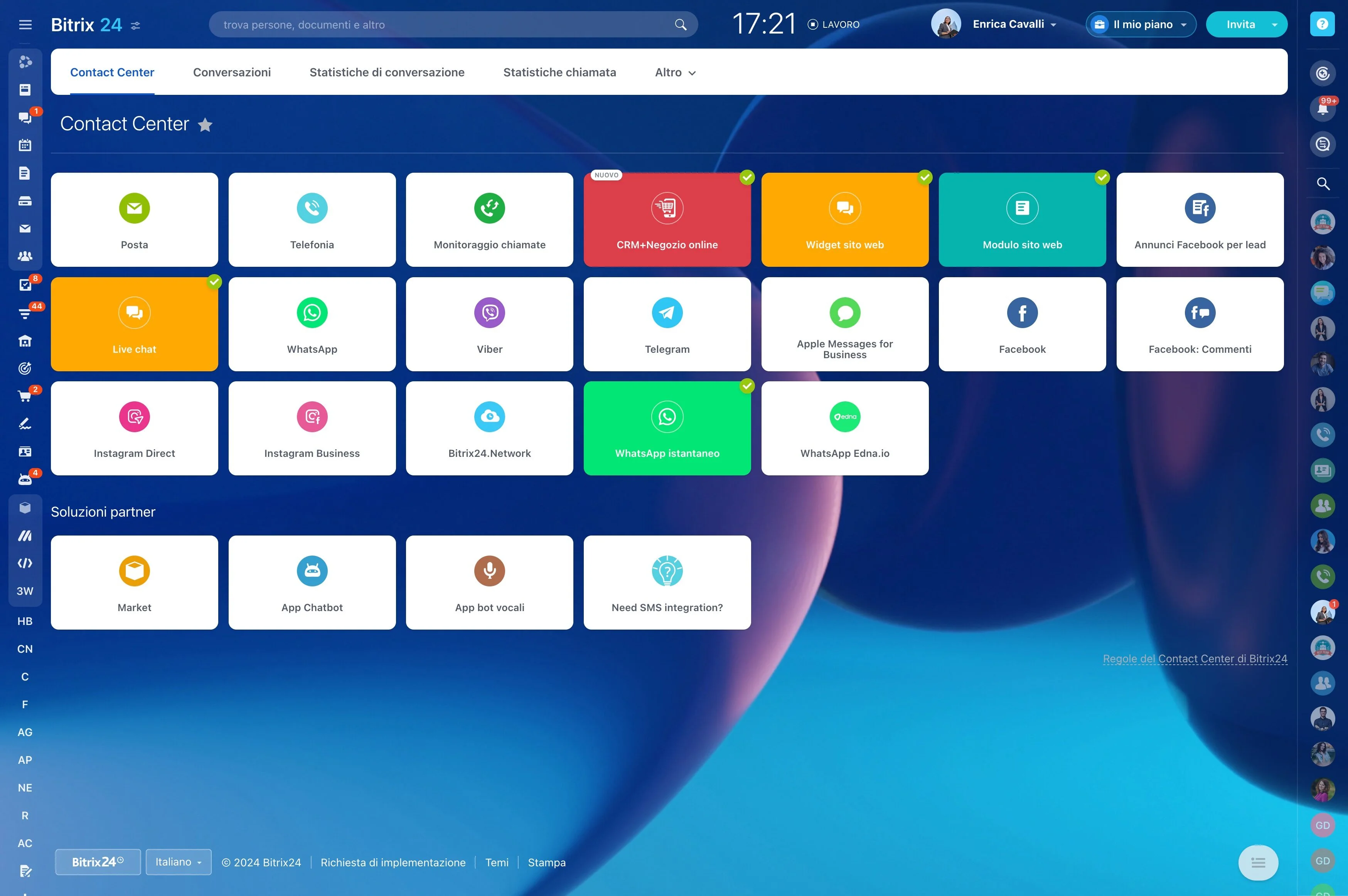The height and width of the screenshot is (896, 1348).
Task: Open Statistiche chiamata tab
Action: tap(559, 72)
